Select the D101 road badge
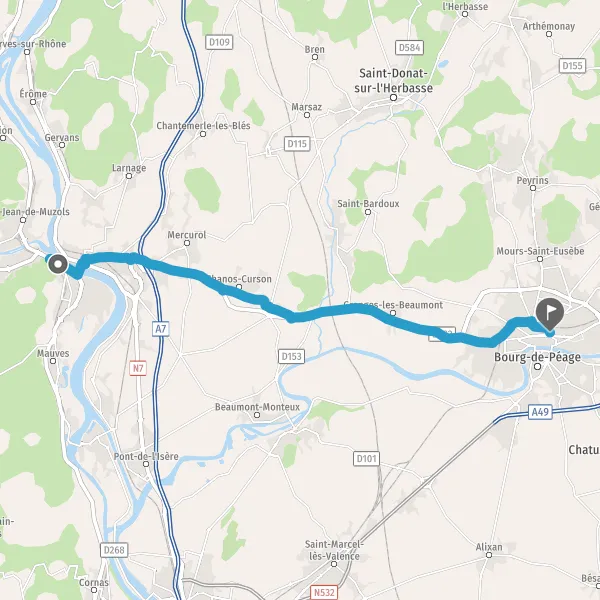The image size is (600, 600). pyautogui.click(x=367, y=458)
